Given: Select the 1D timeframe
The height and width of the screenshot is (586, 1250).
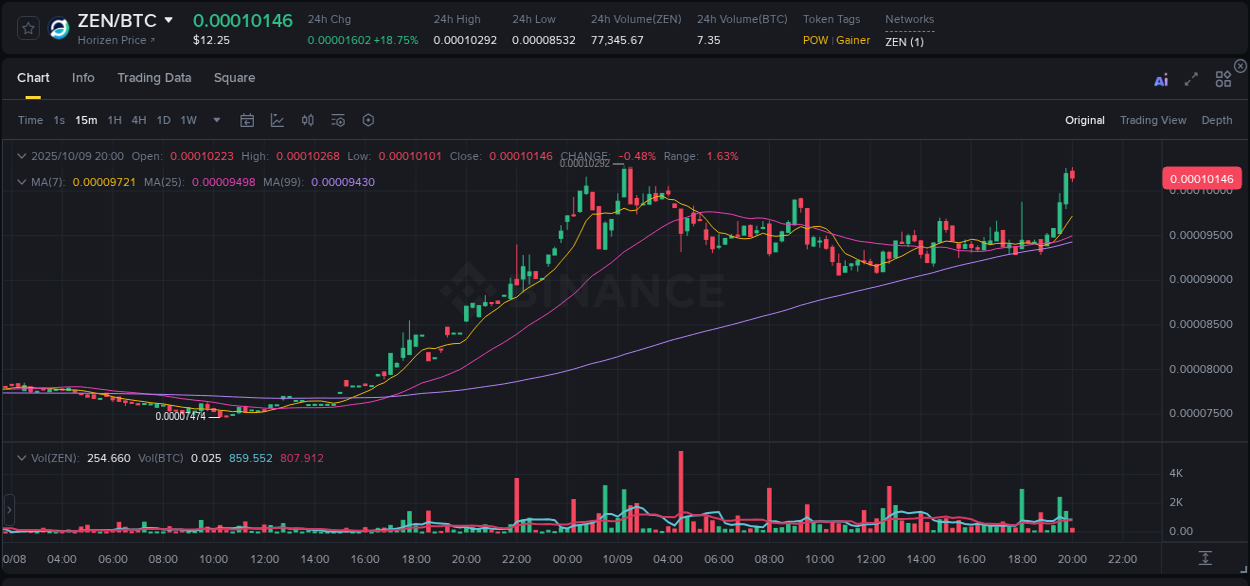Looking at the screenshot, I should [163, 120].
